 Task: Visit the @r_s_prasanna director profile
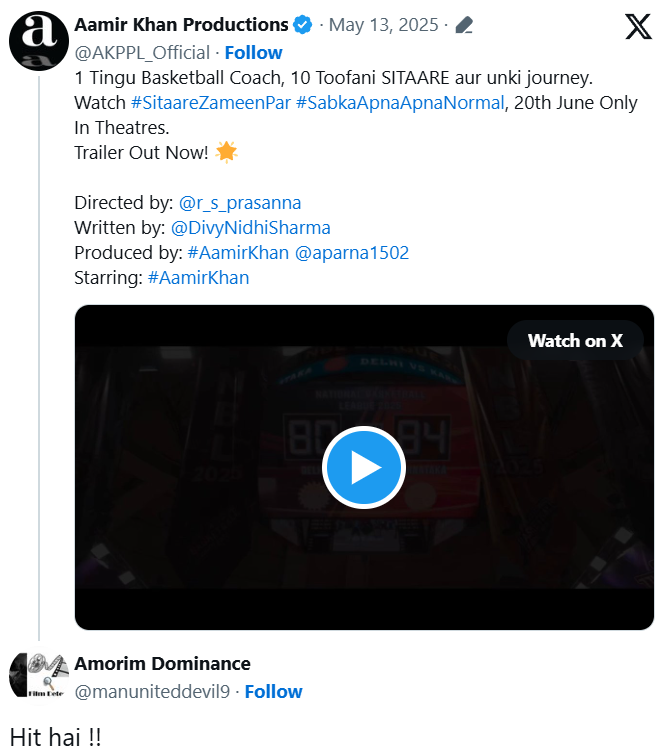240,203
